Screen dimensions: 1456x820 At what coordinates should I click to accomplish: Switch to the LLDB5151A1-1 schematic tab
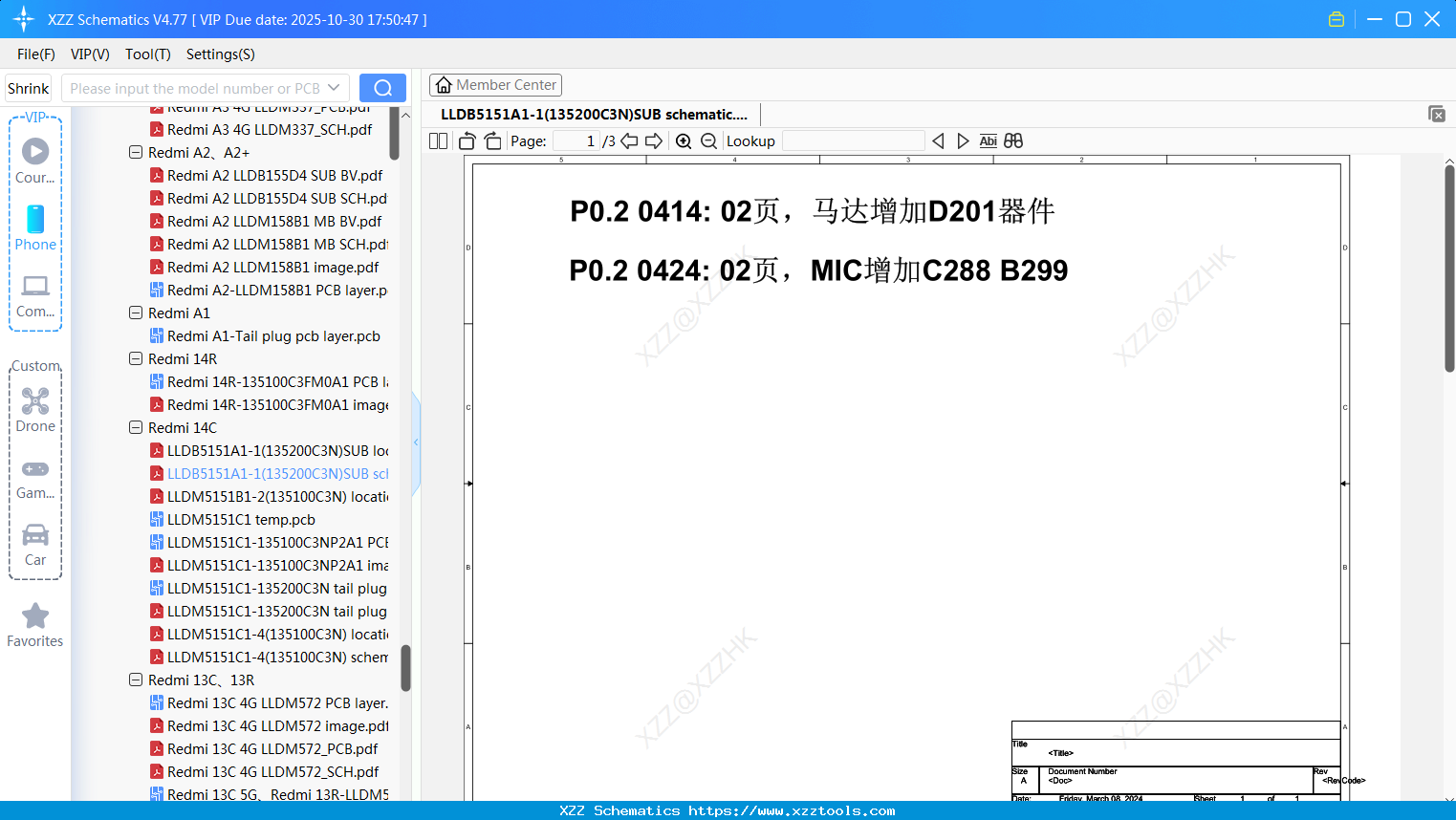click(593, 114)
